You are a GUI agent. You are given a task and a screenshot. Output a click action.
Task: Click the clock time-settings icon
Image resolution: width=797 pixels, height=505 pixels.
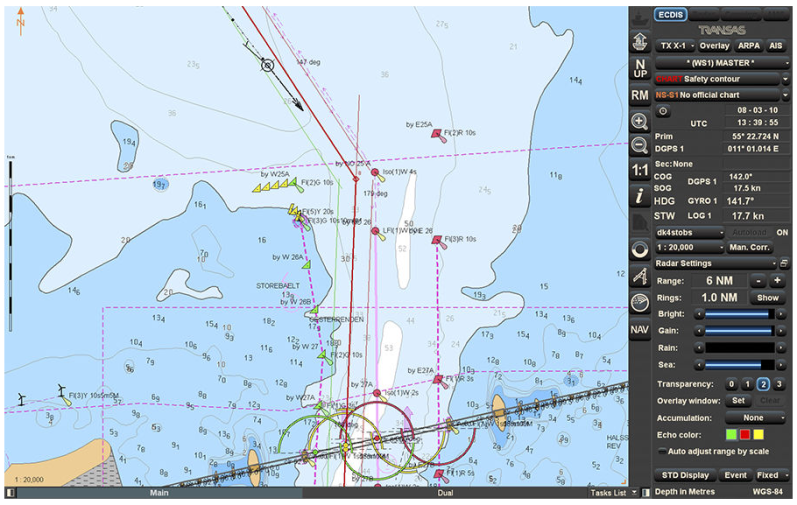click(x=663, y=111)
